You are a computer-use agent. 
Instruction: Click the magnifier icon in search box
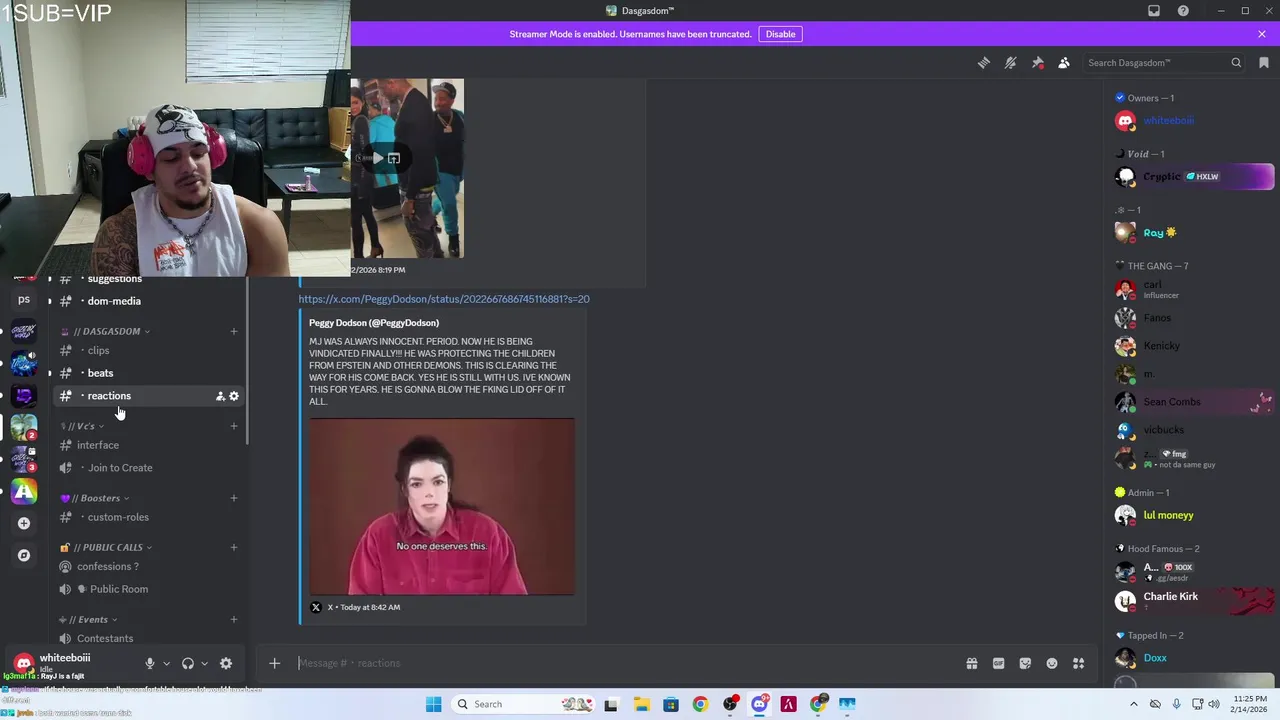(1236, 63)
